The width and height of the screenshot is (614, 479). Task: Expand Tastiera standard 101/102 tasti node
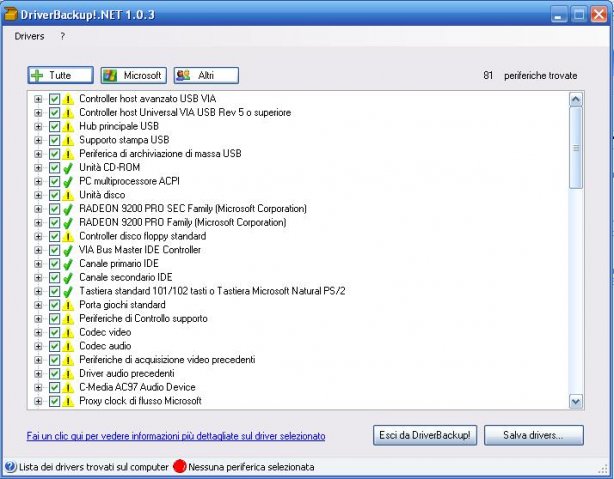[38, 291]
